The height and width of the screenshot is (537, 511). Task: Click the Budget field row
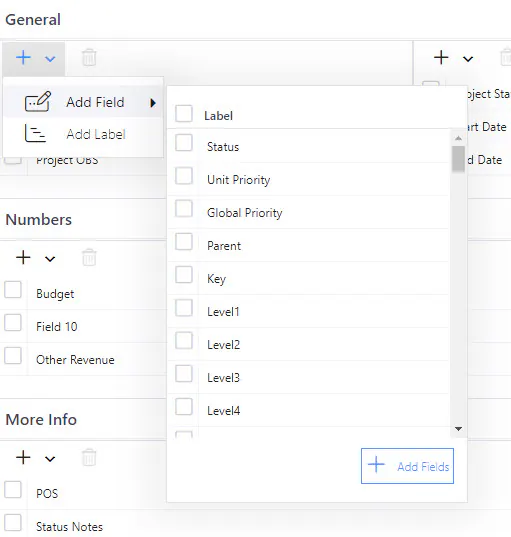point(83,294)
